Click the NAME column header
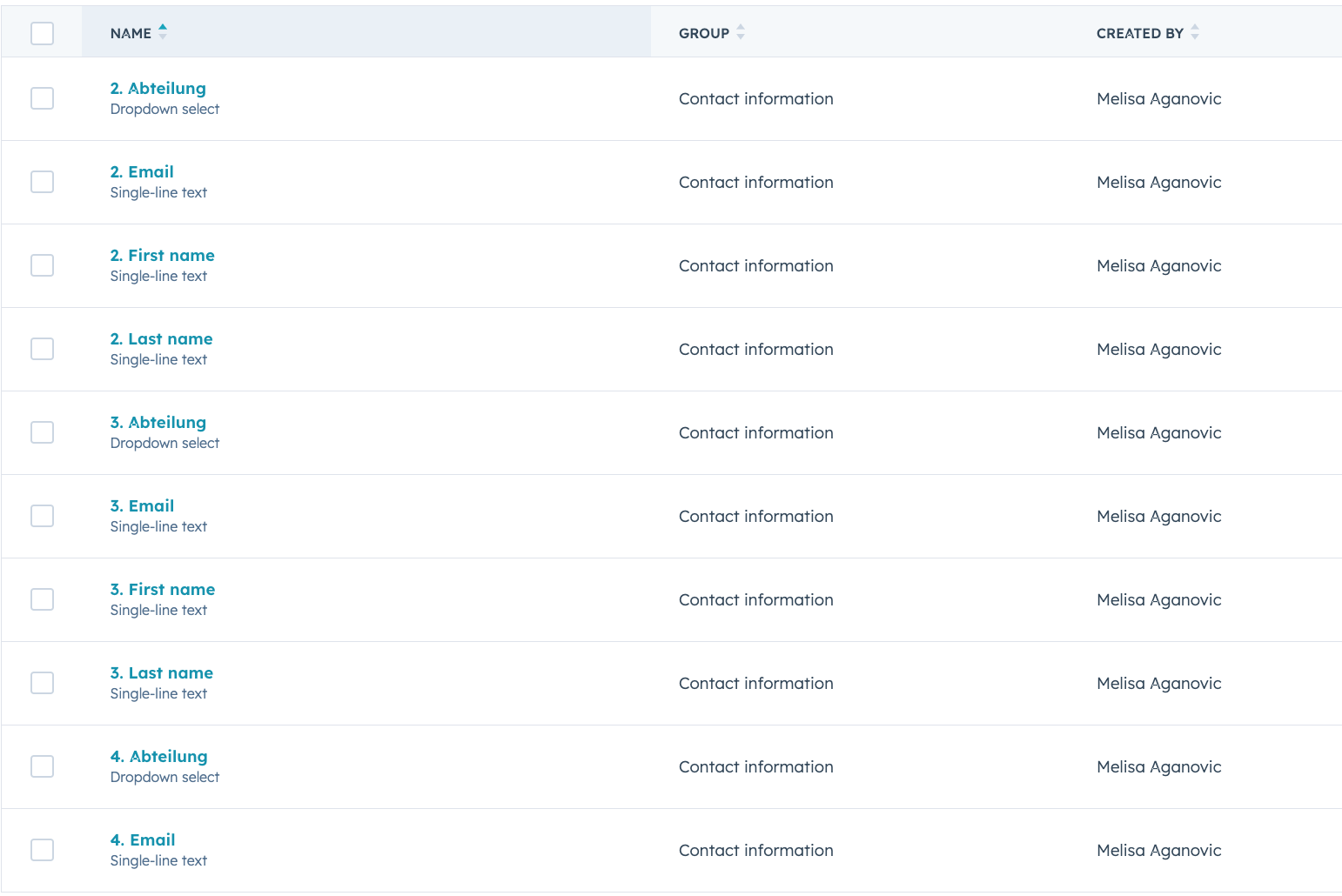 coord(131,32)
